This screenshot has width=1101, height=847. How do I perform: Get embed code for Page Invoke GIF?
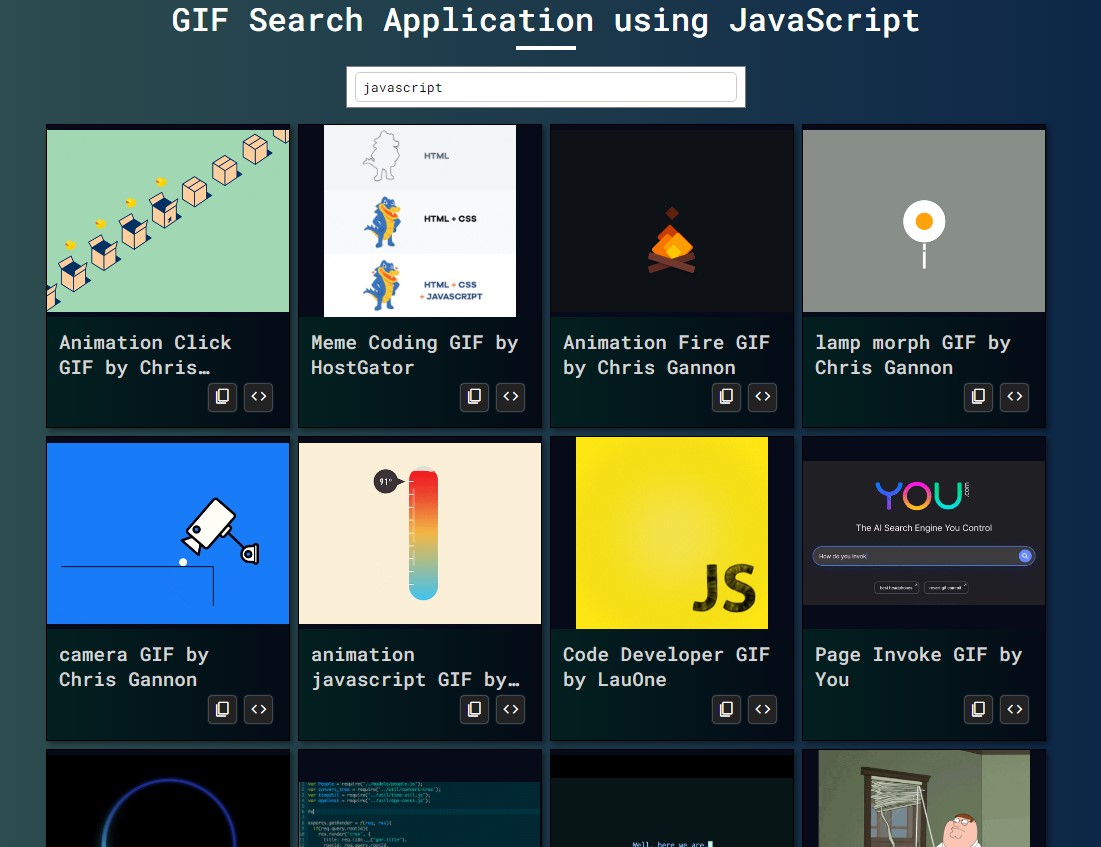click(x=1015, y=709)
